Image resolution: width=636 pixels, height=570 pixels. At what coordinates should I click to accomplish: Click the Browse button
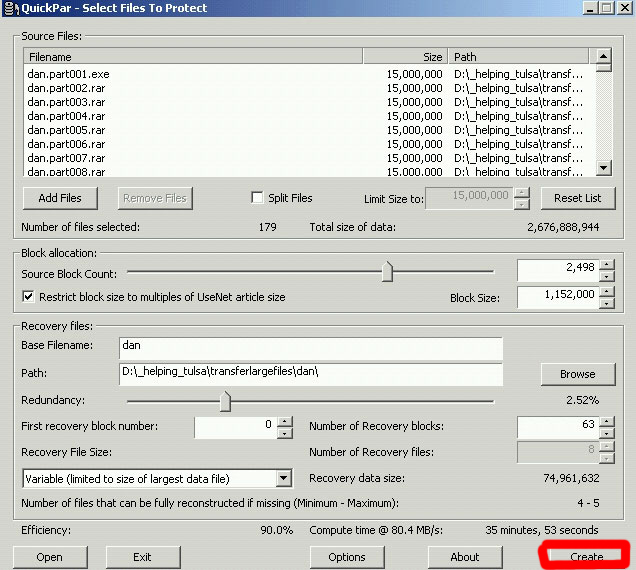[578, 374]
